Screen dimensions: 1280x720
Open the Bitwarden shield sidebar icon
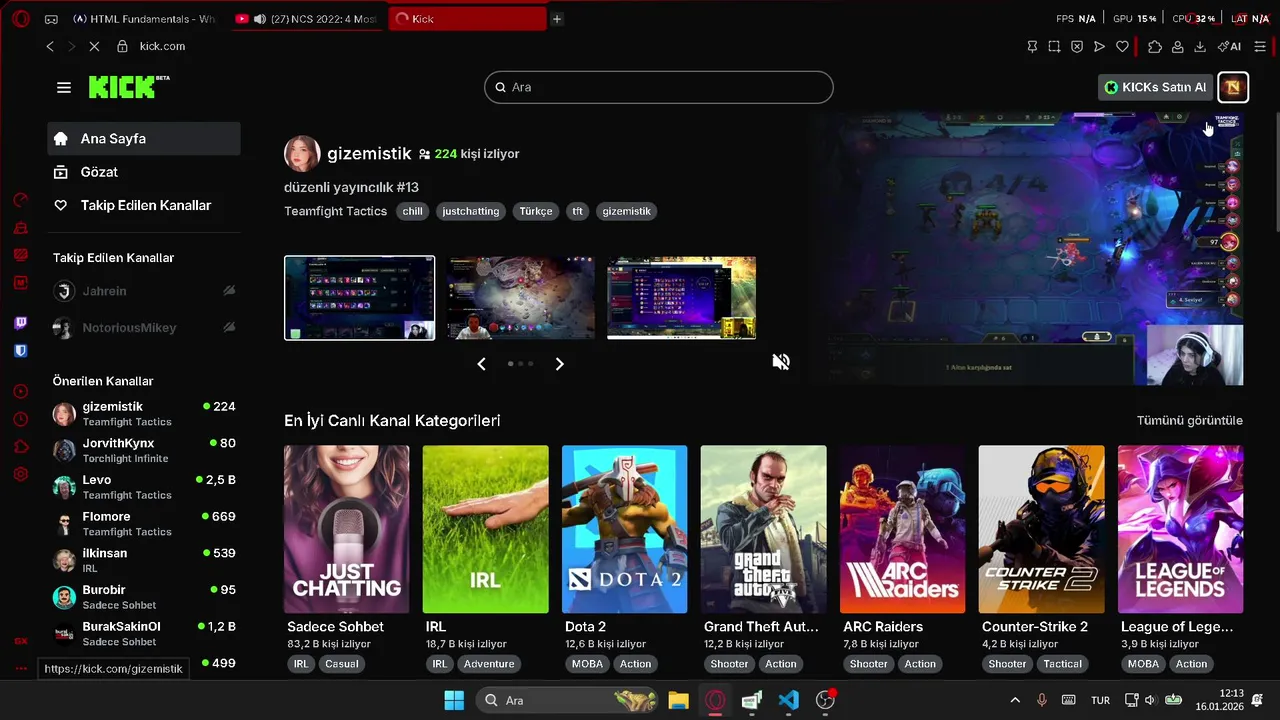click(x=21, y=351)
